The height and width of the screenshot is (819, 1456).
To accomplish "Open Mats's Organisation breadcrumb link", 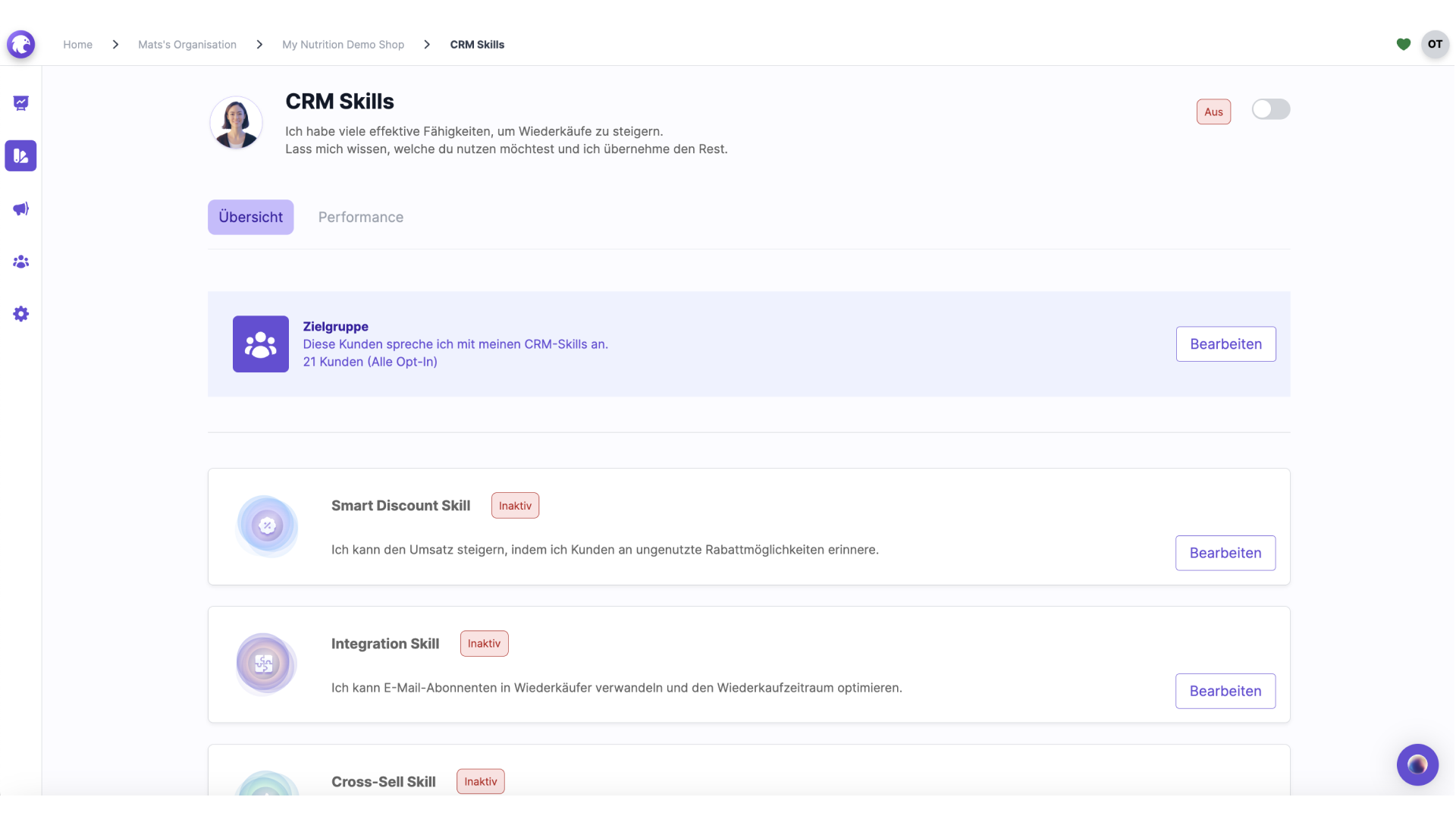I will (x=187, y=45).
